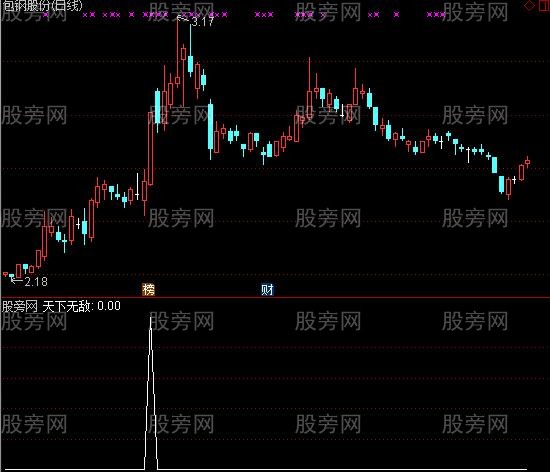Click the 天下无敌: 0.00 indicator label
This screenshot has height=472, width=550.
coord(81,306)
